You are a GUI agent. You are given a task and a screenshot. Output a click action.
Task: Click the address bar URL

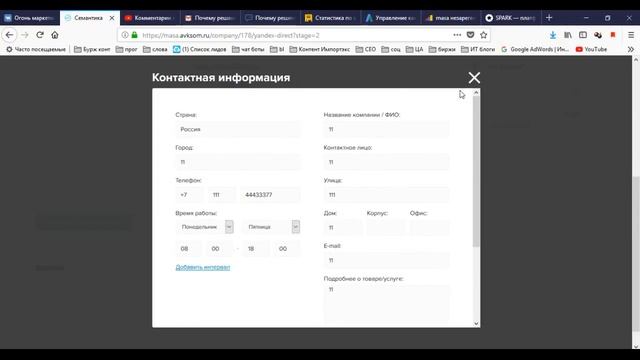(x=231, y=36)
